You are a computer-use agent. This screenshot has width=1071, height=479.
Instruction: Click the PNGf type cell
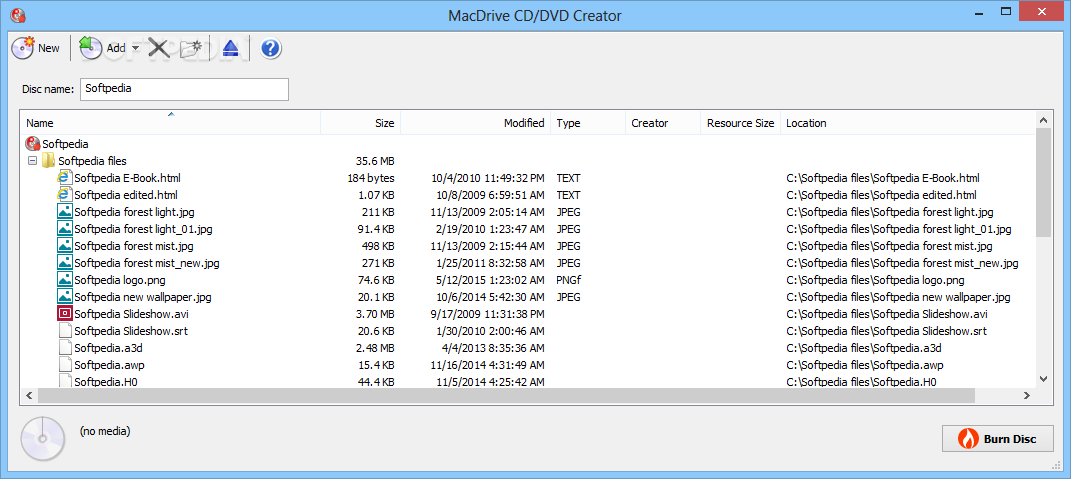568,280
